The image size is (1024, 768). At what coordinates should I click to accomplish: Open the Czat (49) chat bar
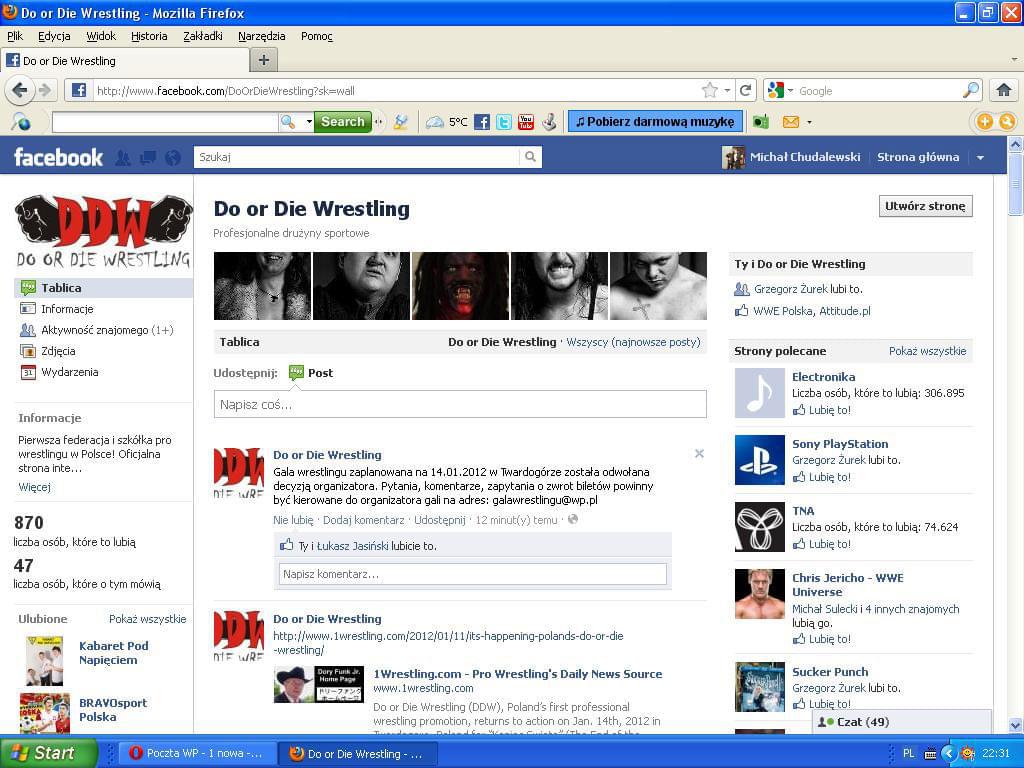click(901, 722)
